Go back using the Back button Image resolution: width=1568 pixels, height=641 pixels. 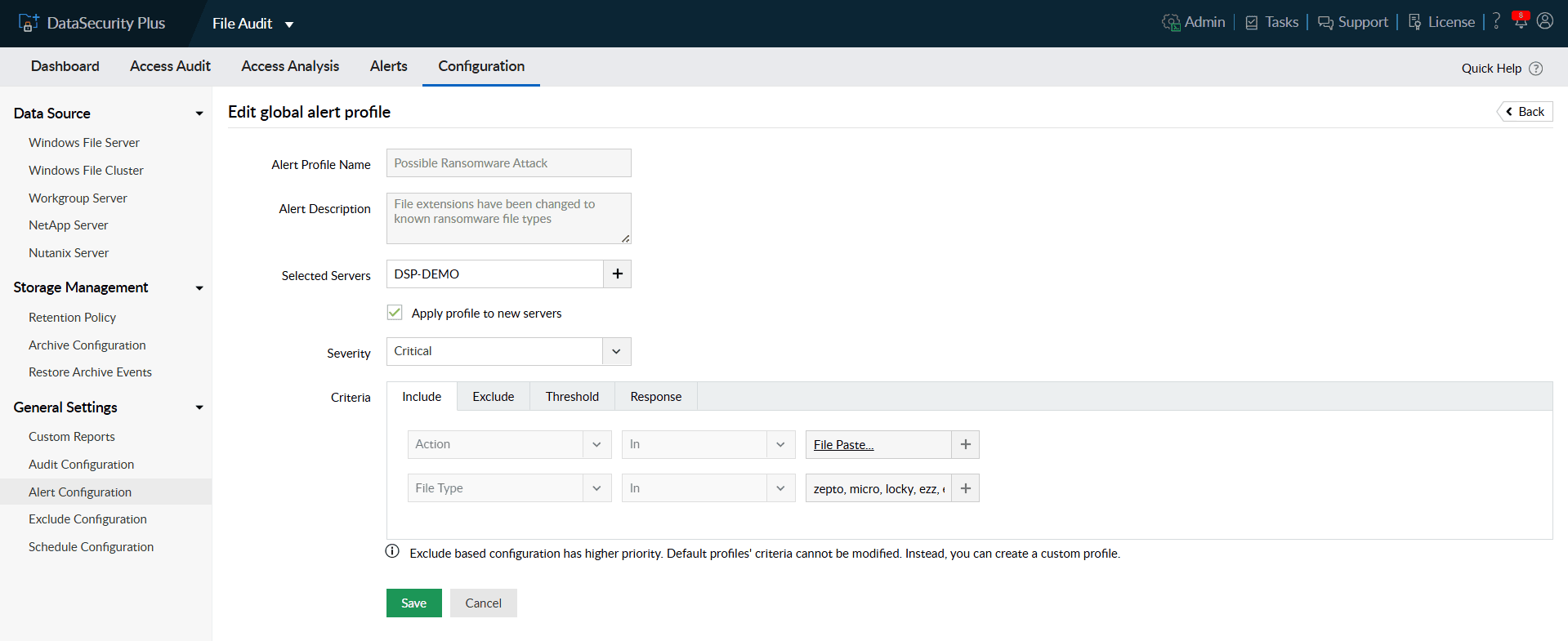click(1525, 112)
